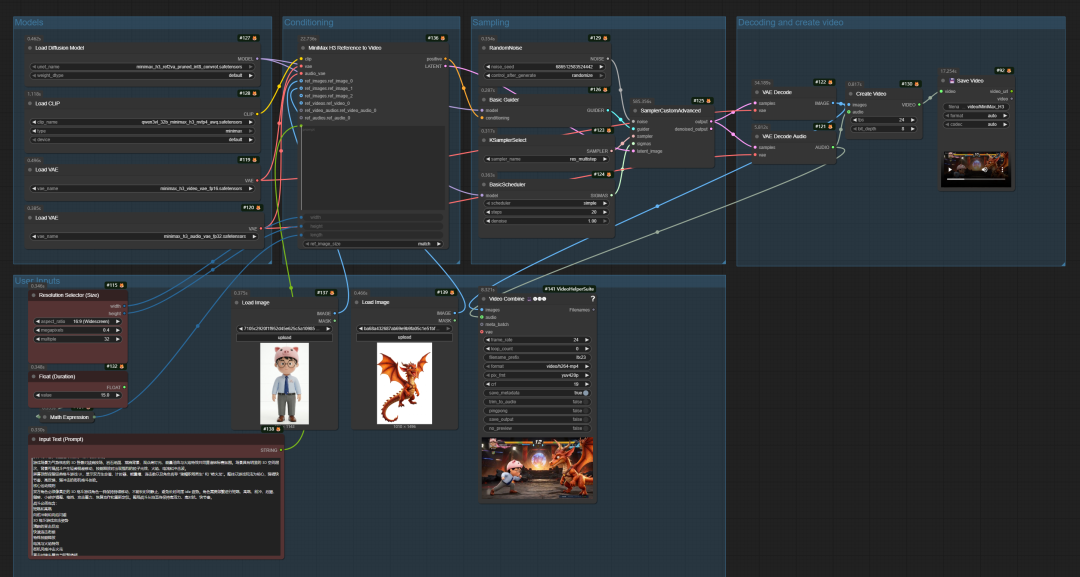1080x577 pixels.
Task: Open the weight_dtype dropdown
Action: tap(143, 75)
